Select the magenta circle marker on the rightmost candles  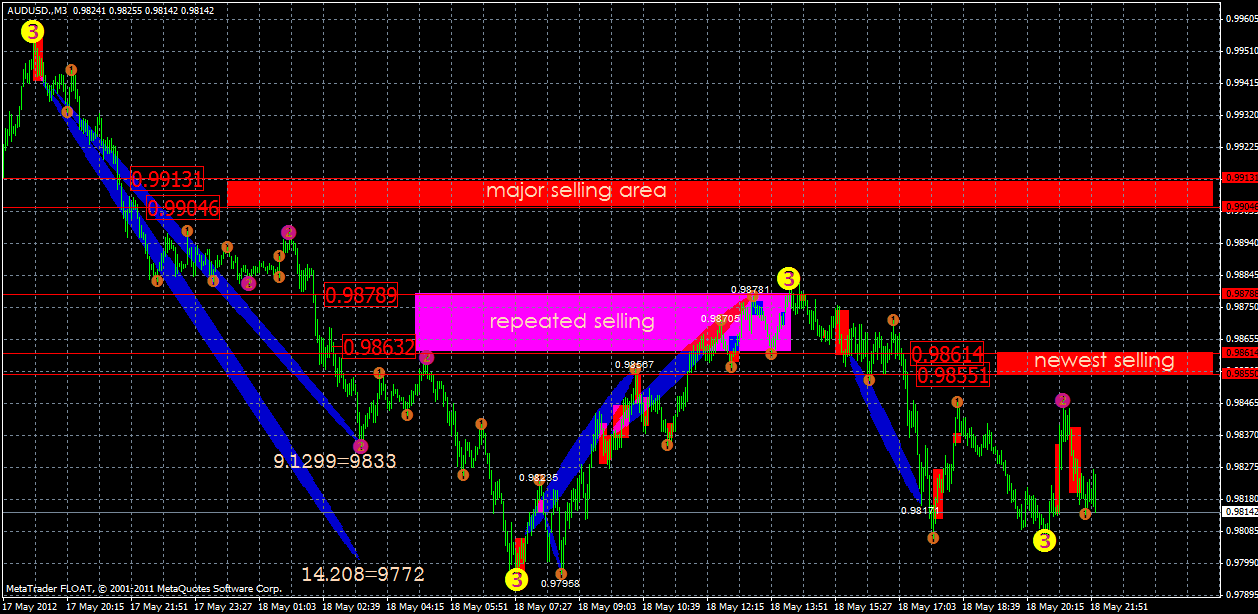click(1062, 399)
